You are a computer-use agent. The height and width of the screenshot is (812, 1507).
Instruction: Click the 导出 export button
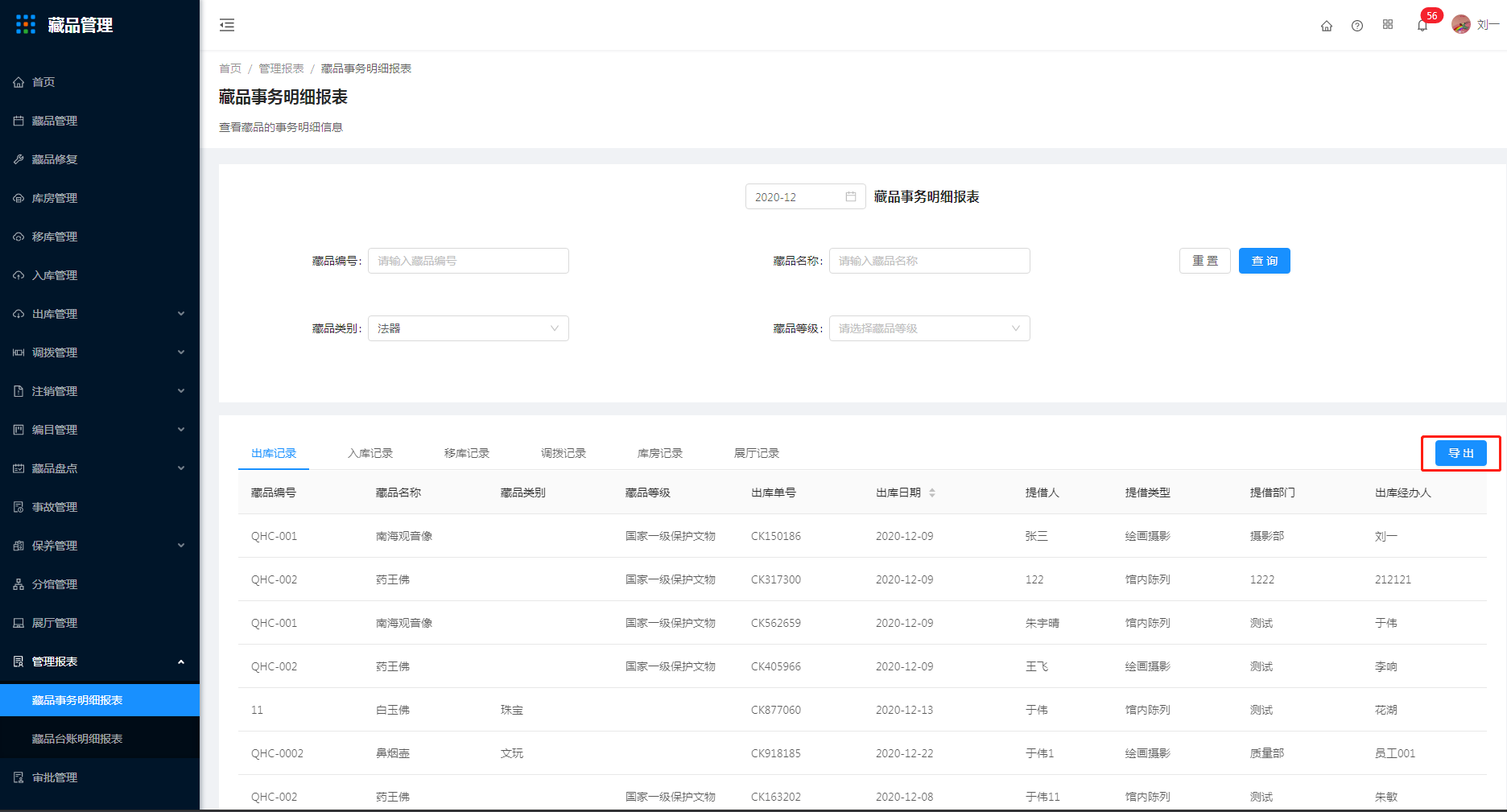pyautogui.click(x=1461, y=453)
